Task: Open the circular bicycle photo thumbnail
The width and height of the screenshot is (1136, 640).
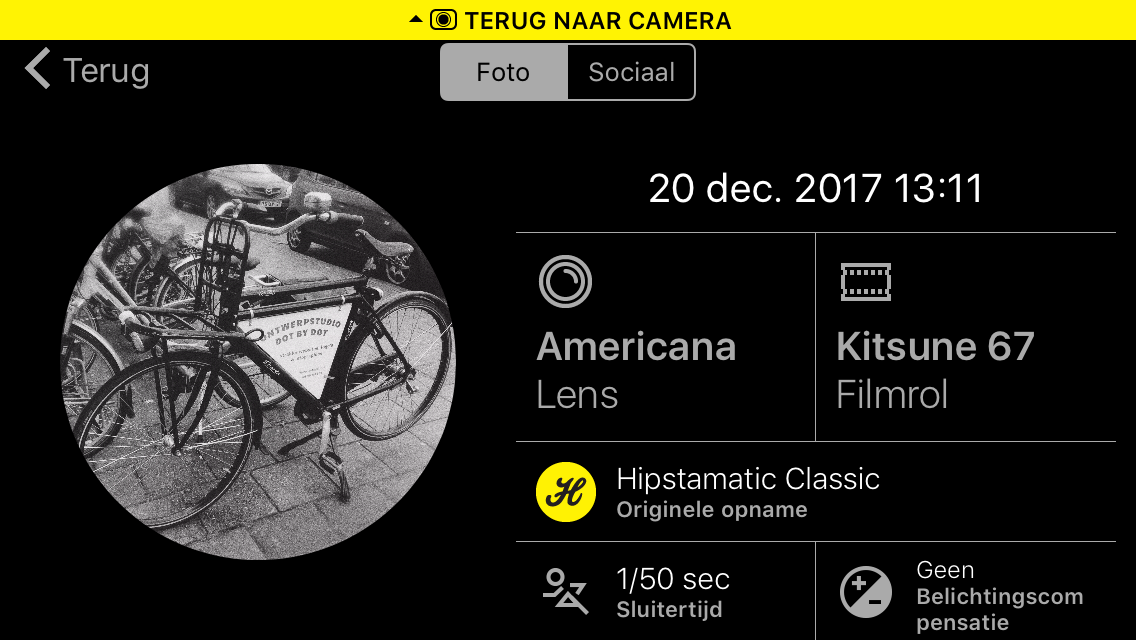Action: click(258, 362)
